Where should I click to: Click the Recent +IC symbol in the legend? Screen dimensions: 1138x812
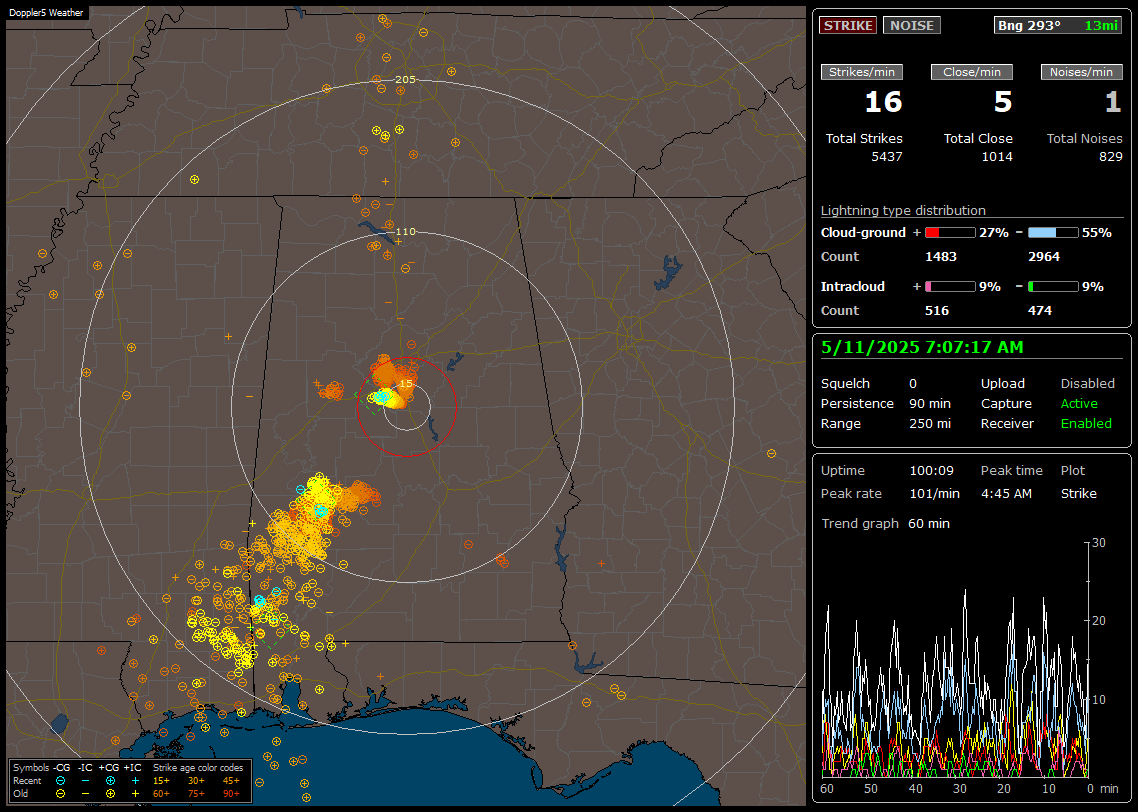click(x=136, y=781)
